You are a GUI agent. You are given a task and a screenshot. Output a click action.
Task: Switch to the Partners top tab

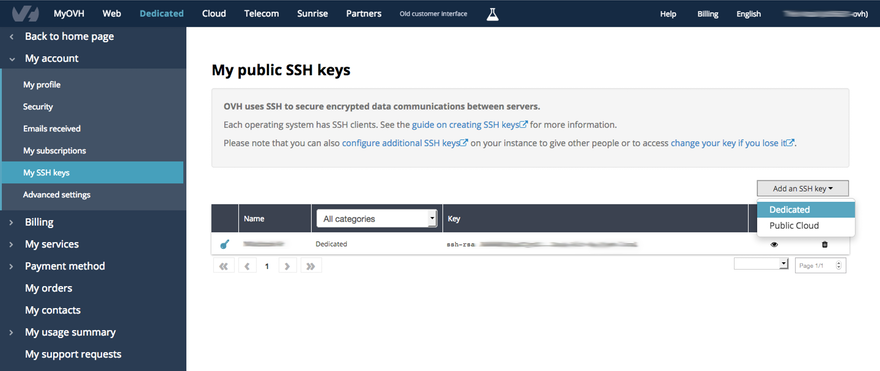coord(364,14)
